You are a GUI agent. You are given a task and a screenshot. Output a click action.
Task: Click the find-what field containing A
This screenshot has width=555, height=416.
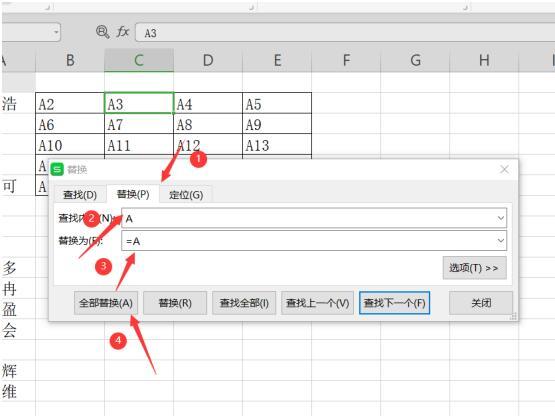314,218
